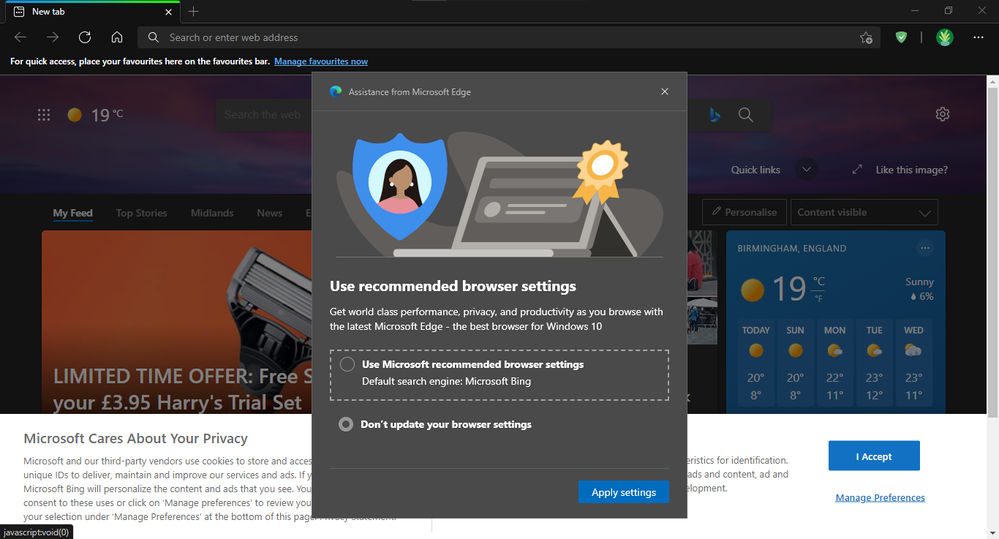Open the Midlands feed tab
The image size is (999, 539).
point(212,213)
